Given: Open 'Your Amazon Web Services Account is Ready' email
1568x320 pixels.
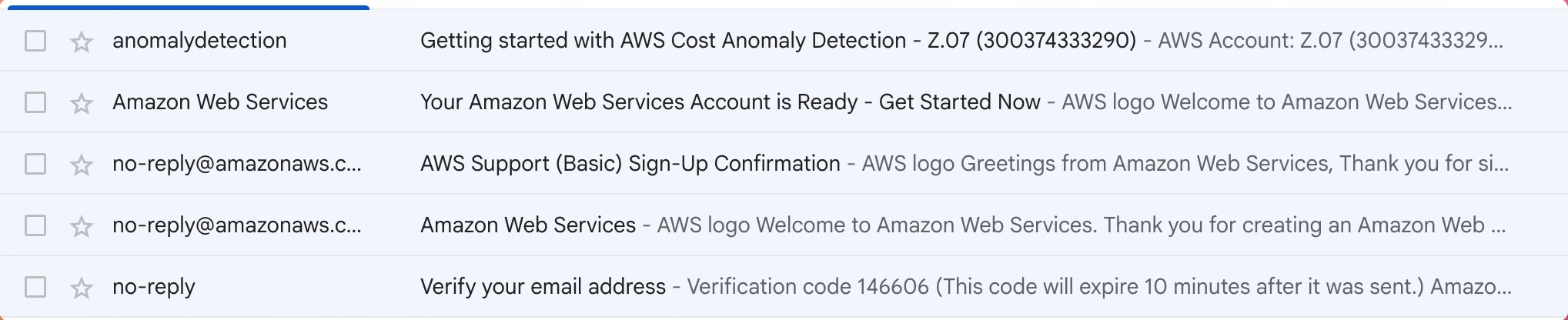Looking at the screenshot, I should (730, 102).
